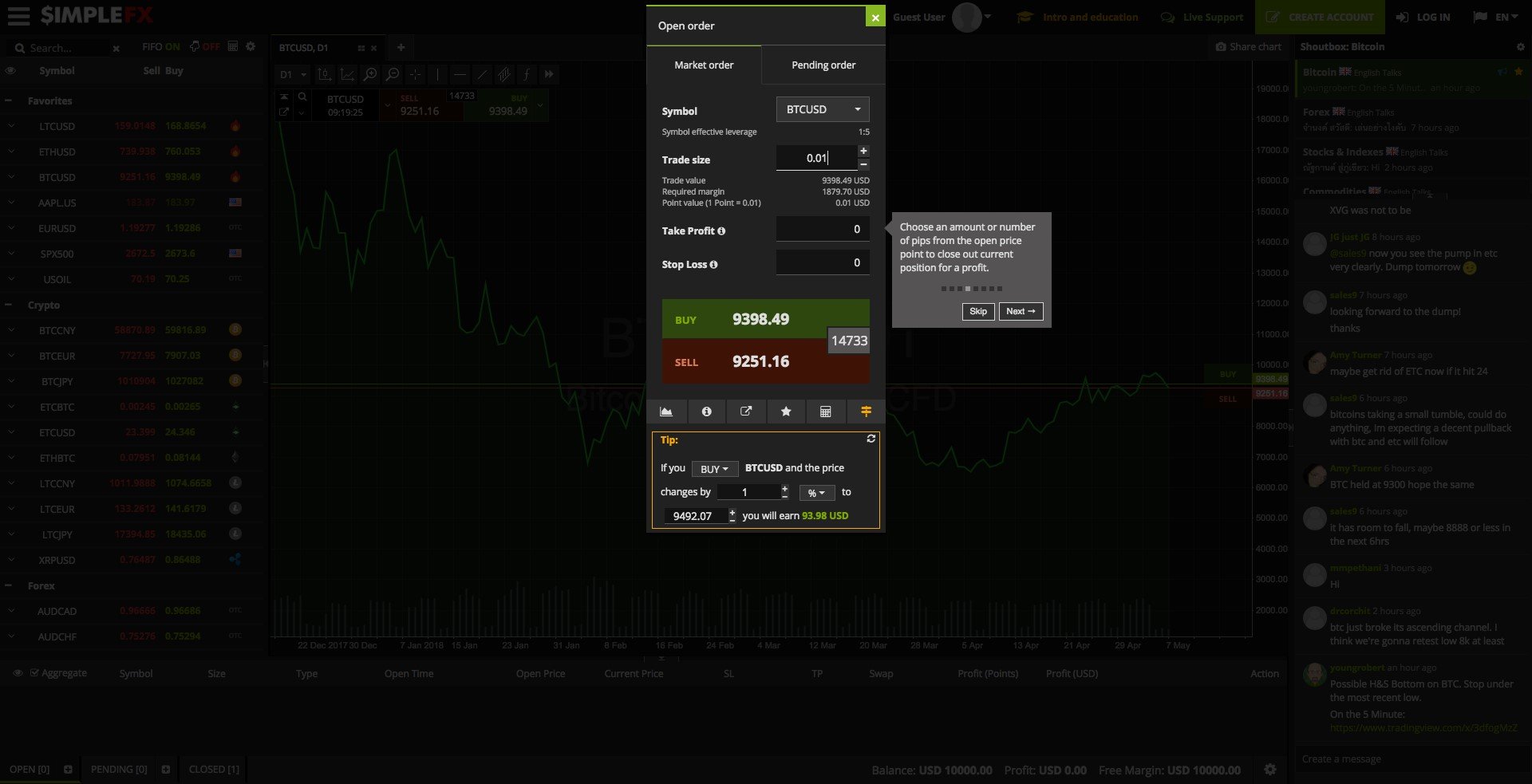Toggle the Aggregate checkbox

(x=34, y=673)
